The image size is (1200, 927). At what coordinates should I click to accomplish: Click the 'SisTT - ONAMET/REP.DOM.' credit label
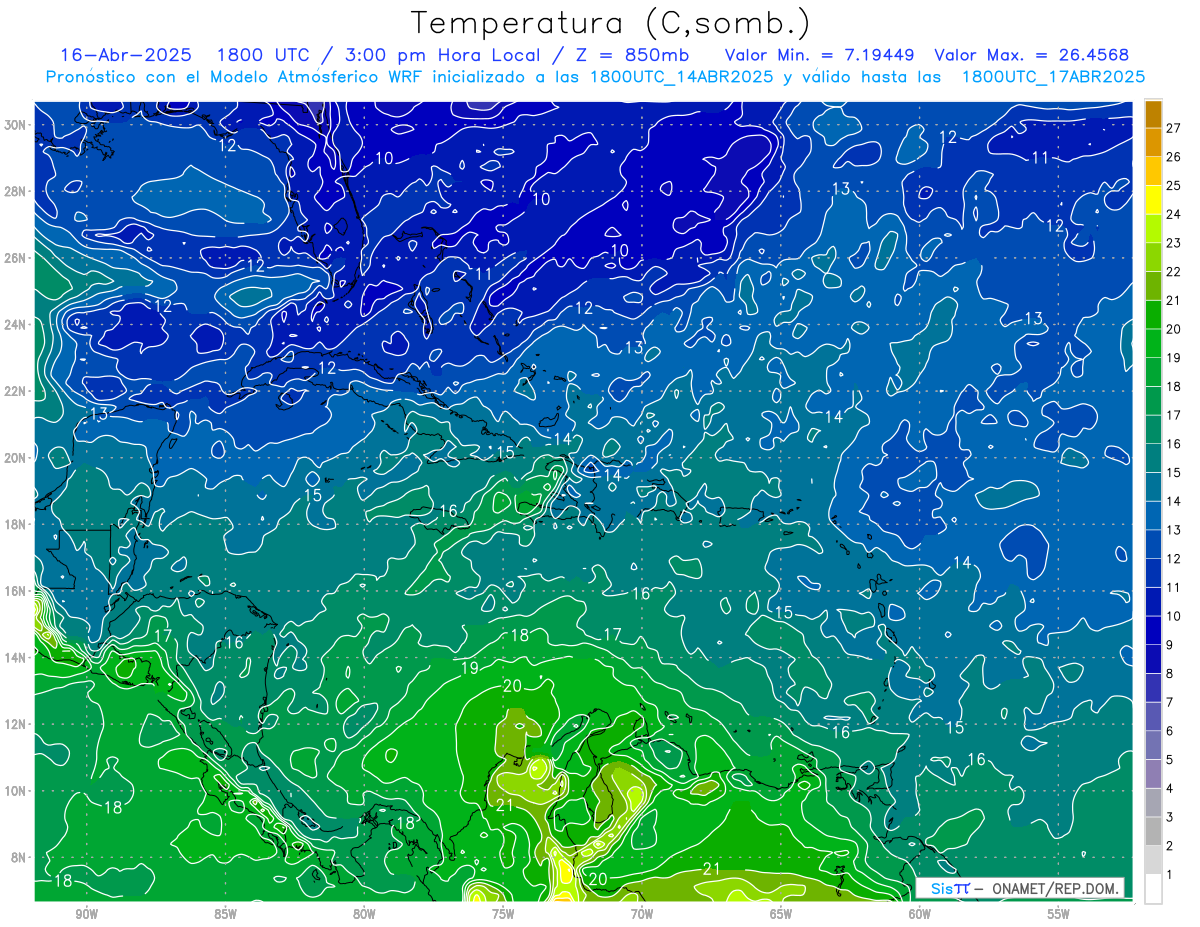coord(1020,888)
